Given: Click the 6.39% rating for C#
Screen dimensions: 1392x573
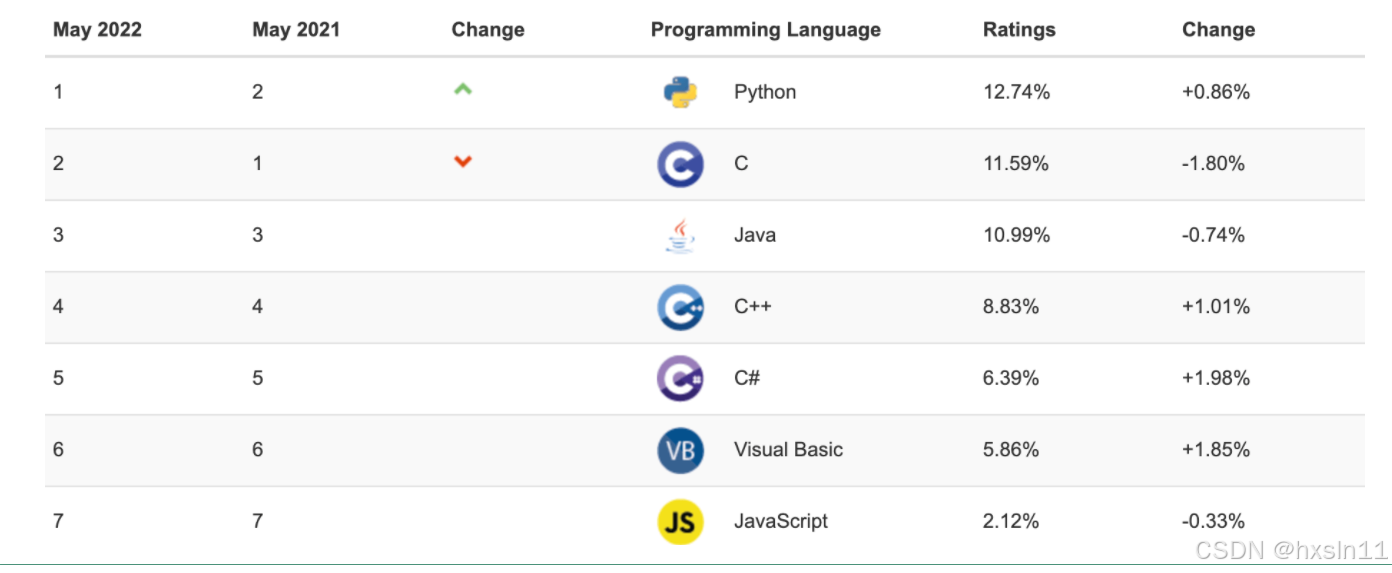Looking at the screenshot, I should (x=1011, y=379).
